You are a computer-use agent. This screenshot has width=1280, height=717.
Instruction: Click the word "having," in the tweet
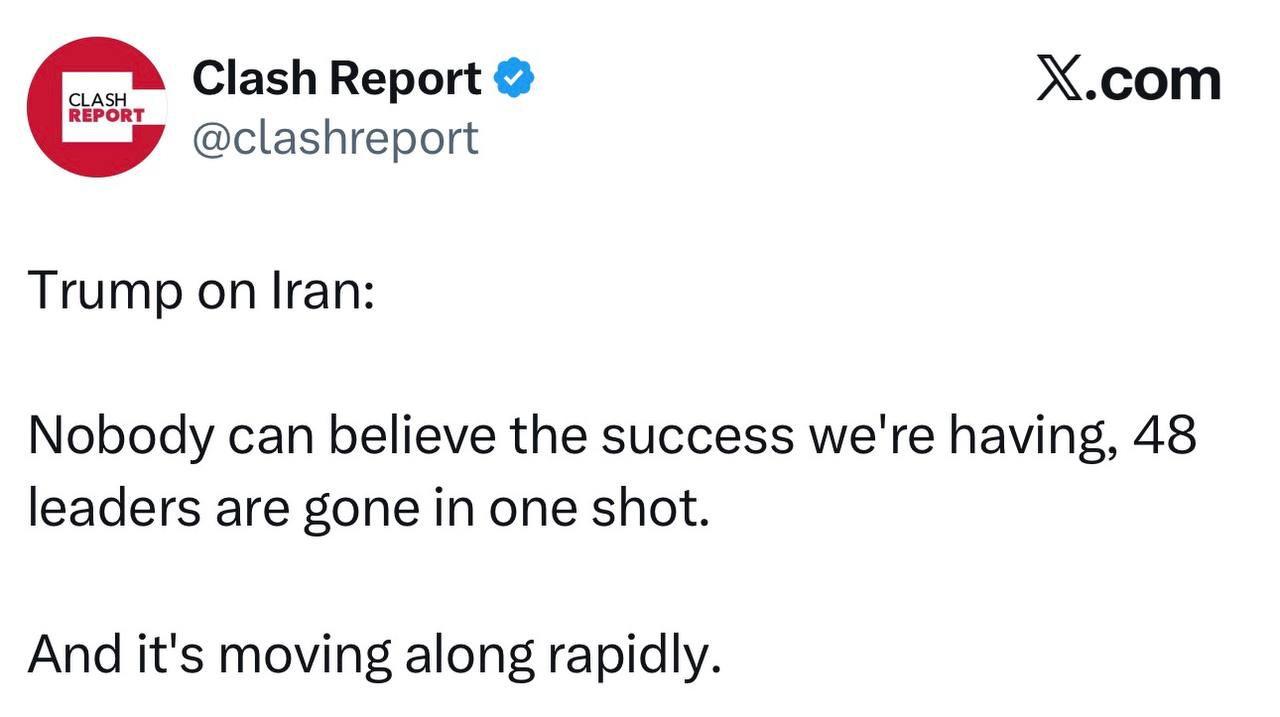[x=1034, y=437]
